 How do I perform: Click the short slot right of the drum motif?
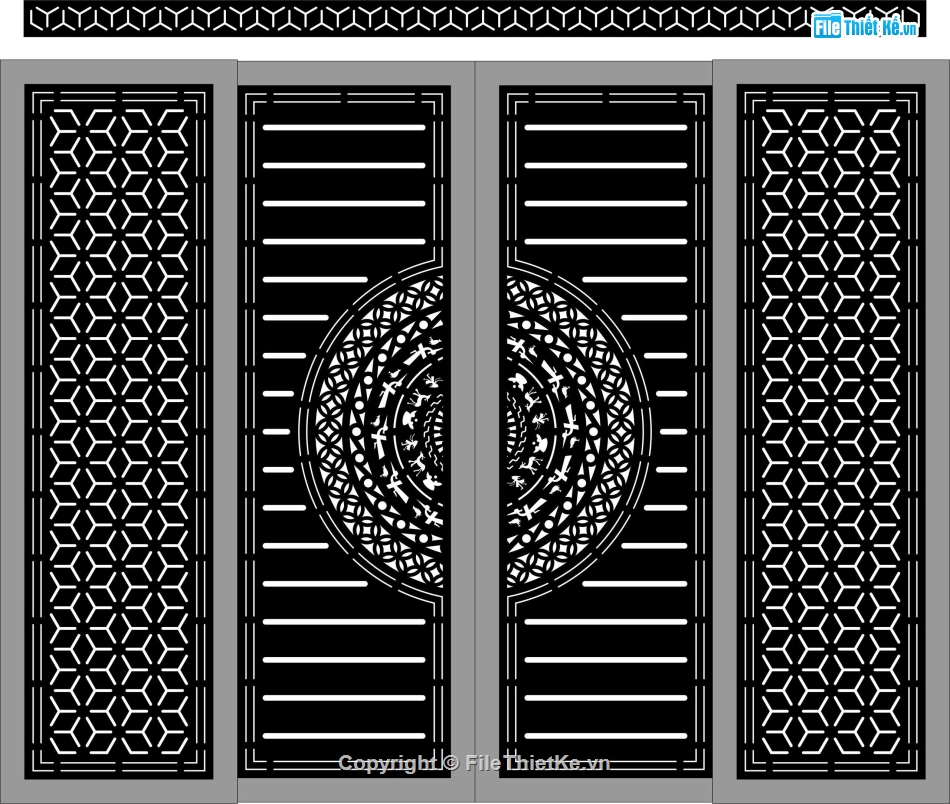pos(673,431)
